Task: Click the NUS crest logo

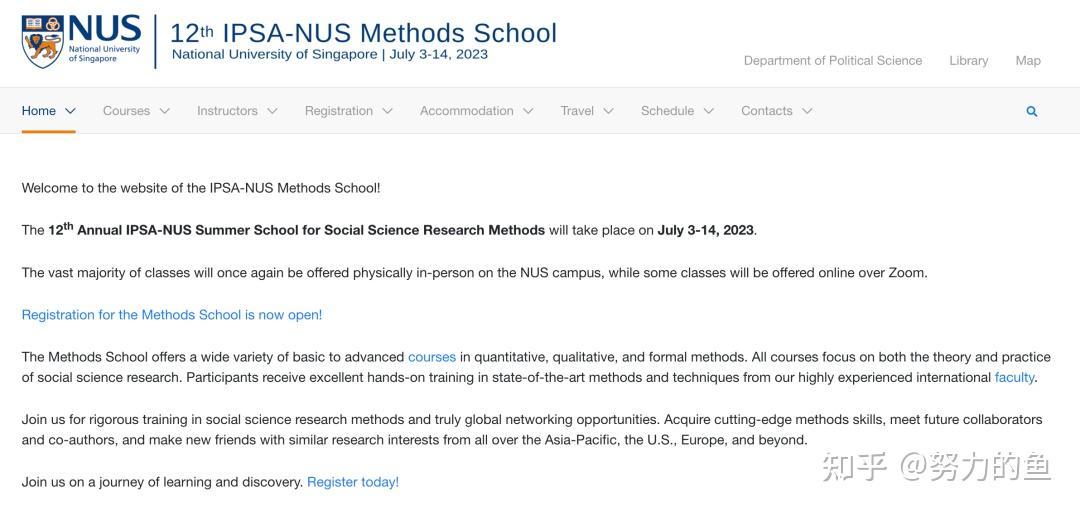Action: [43, 41]
